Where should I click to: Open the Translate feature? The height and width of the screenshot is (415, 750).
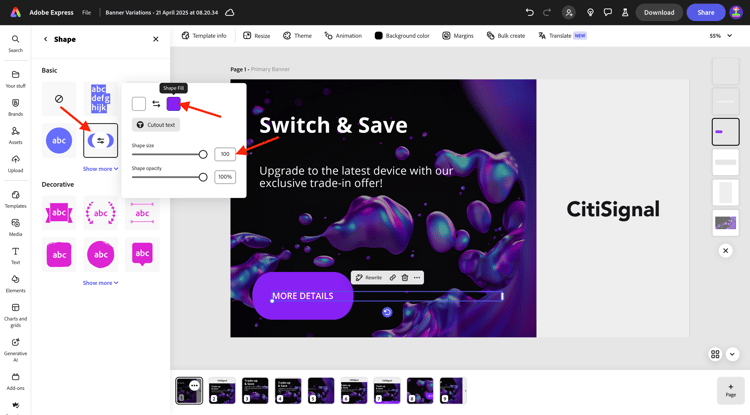(562, 36)
